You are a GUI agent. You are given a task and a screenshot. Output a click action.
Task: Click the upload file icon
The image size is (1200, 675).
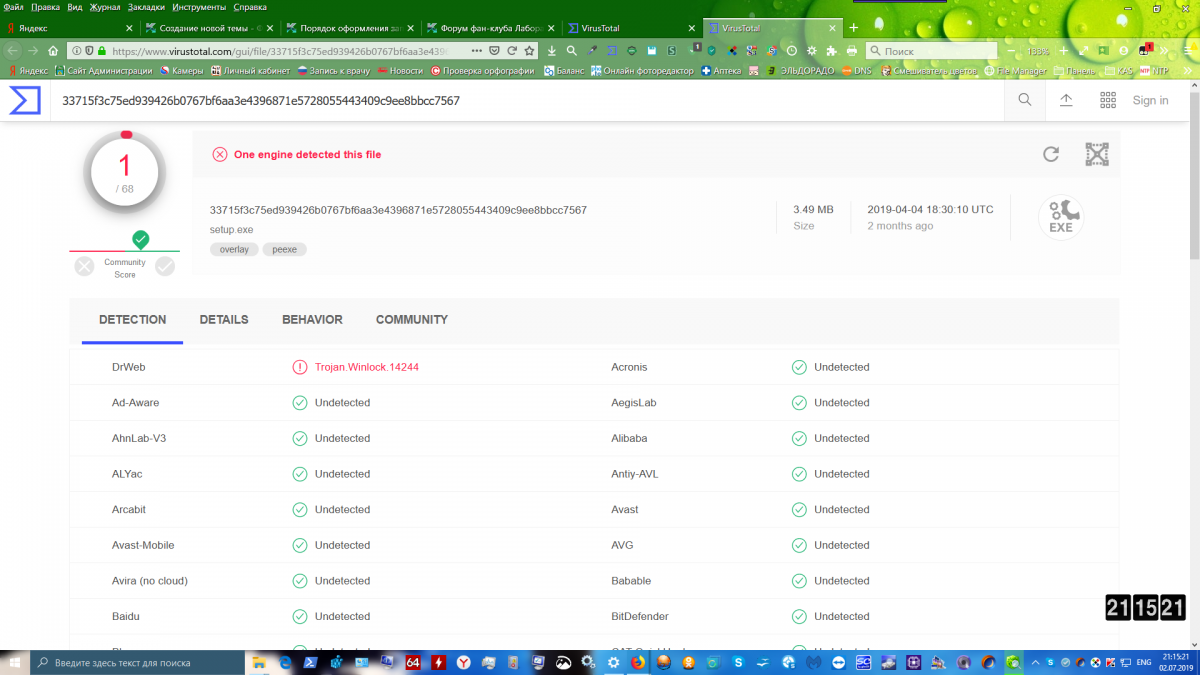pos(1066,100)
